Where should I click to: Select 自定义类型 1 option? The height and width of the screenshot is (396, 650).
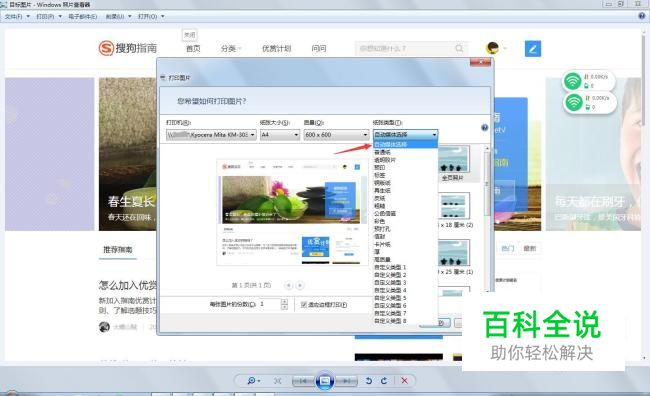point(405,267)
